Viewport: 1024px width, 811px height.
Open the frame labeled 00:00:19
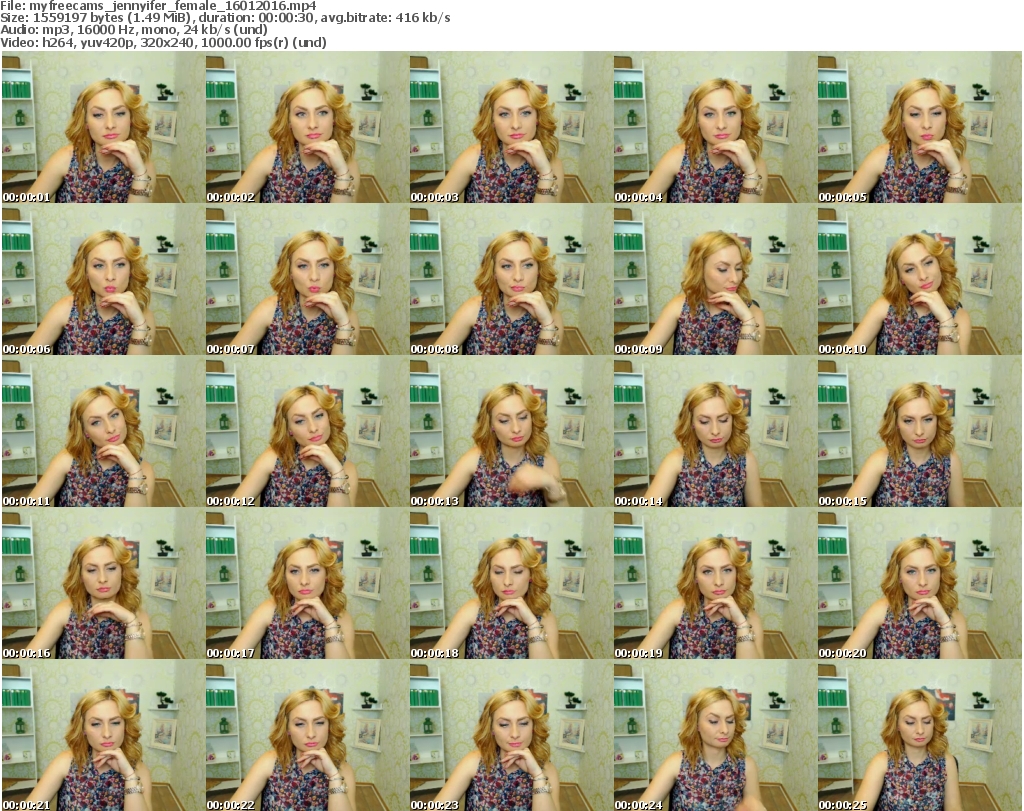pyautogui.click(x=715, y=584)
